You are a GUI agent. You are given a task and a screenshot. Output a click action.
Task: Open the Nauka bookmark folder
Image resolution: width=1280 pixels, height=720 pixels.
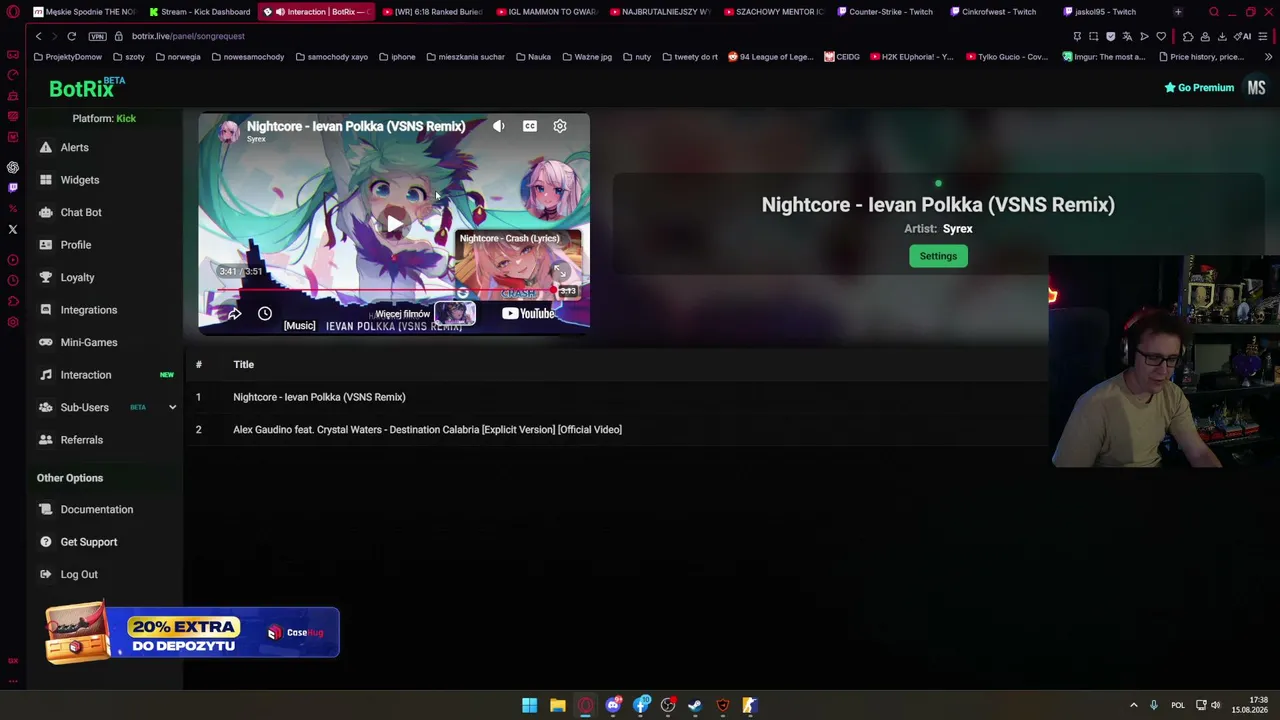tap(533, 57)
